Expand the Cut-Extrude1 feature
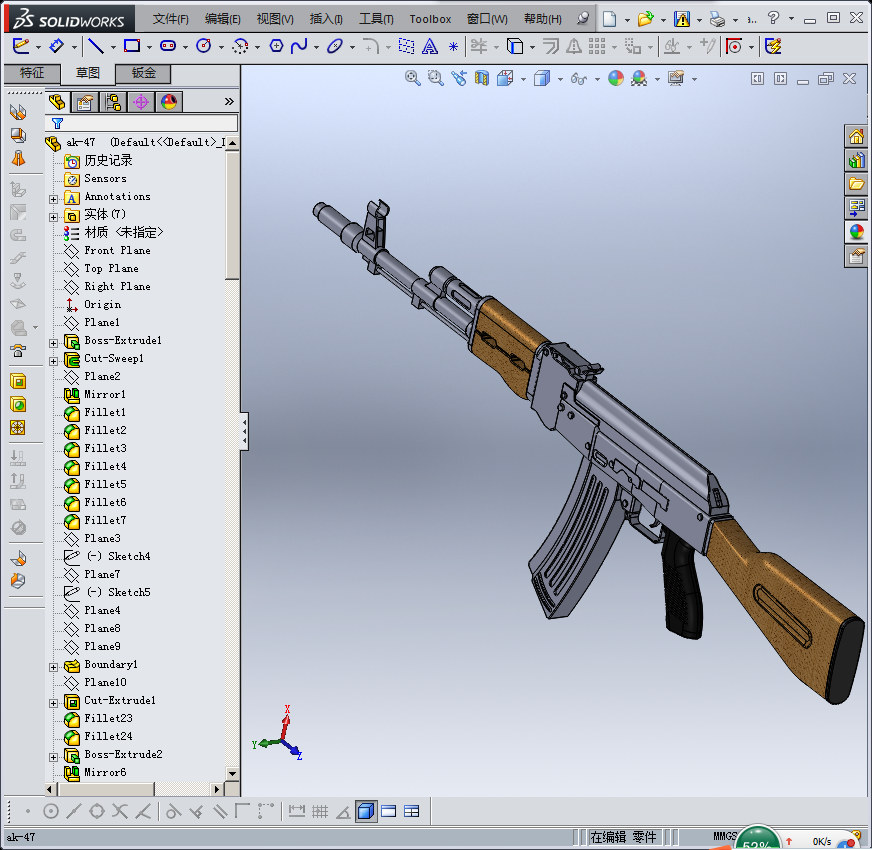This screenshot has height=850, width=872. point(53,703)
